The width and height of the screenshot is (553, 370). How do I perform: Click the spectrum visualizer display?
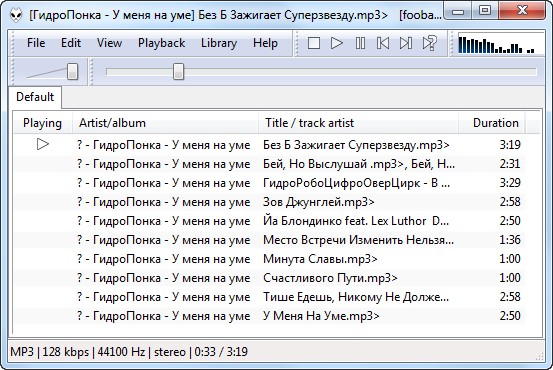pyautogui.click(x=501, y=44)
